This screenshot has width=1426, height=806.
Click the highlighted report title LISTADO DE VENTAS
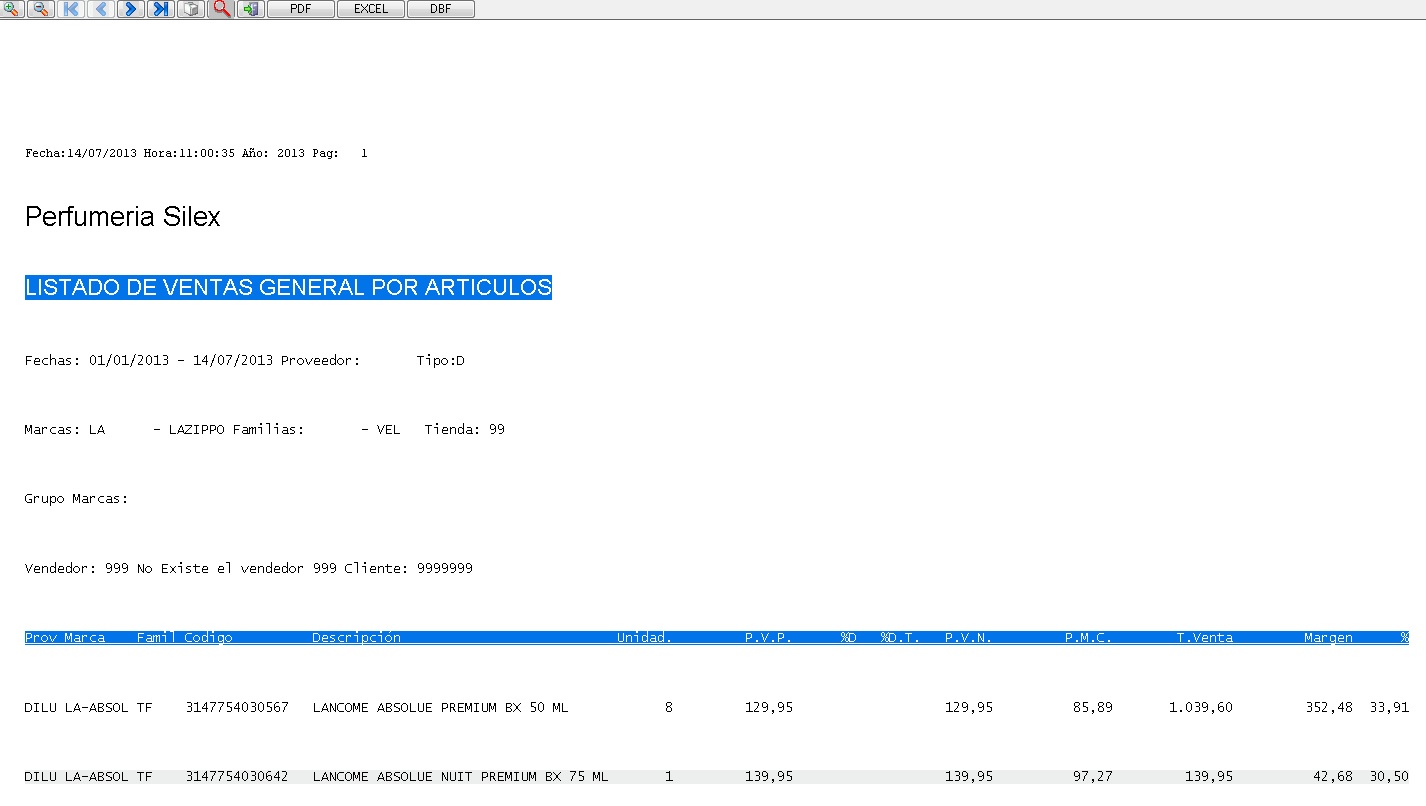pyautogui.click(x=288, y=288)
